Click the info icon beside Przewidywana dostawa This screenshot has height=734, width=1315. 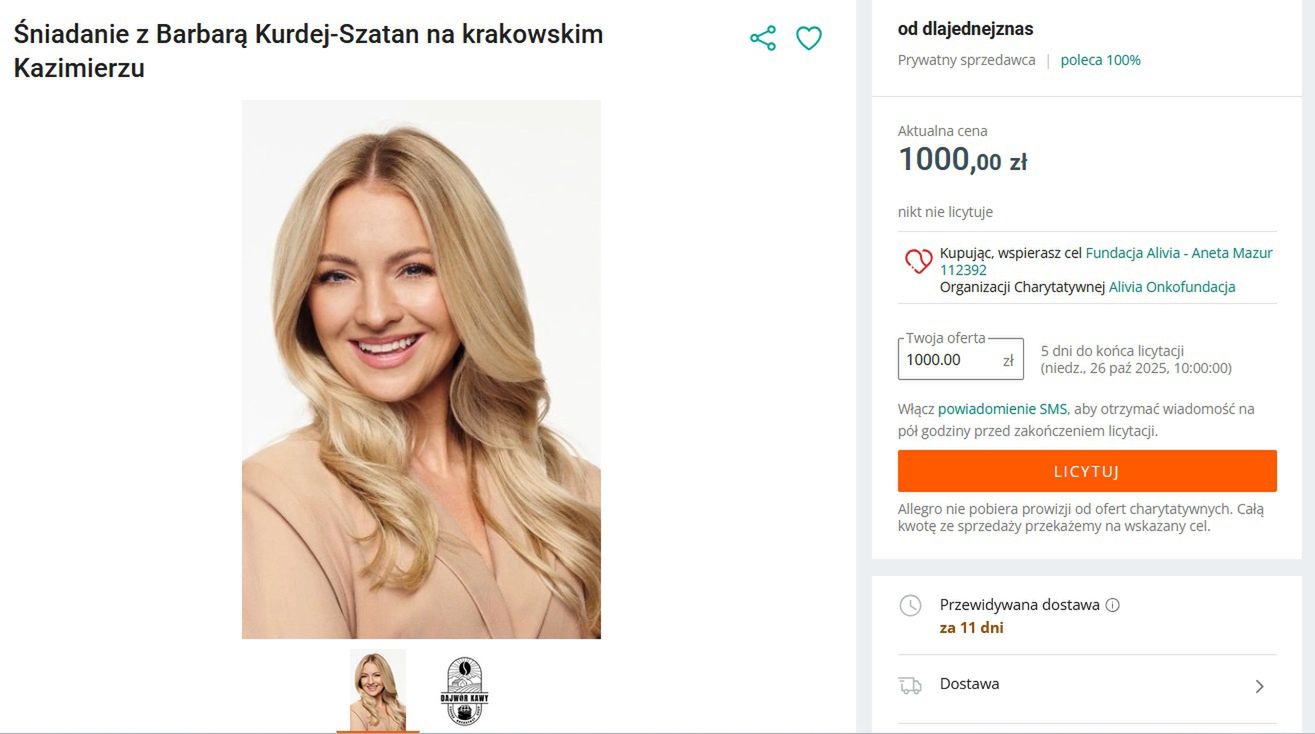pos(1113,605)
